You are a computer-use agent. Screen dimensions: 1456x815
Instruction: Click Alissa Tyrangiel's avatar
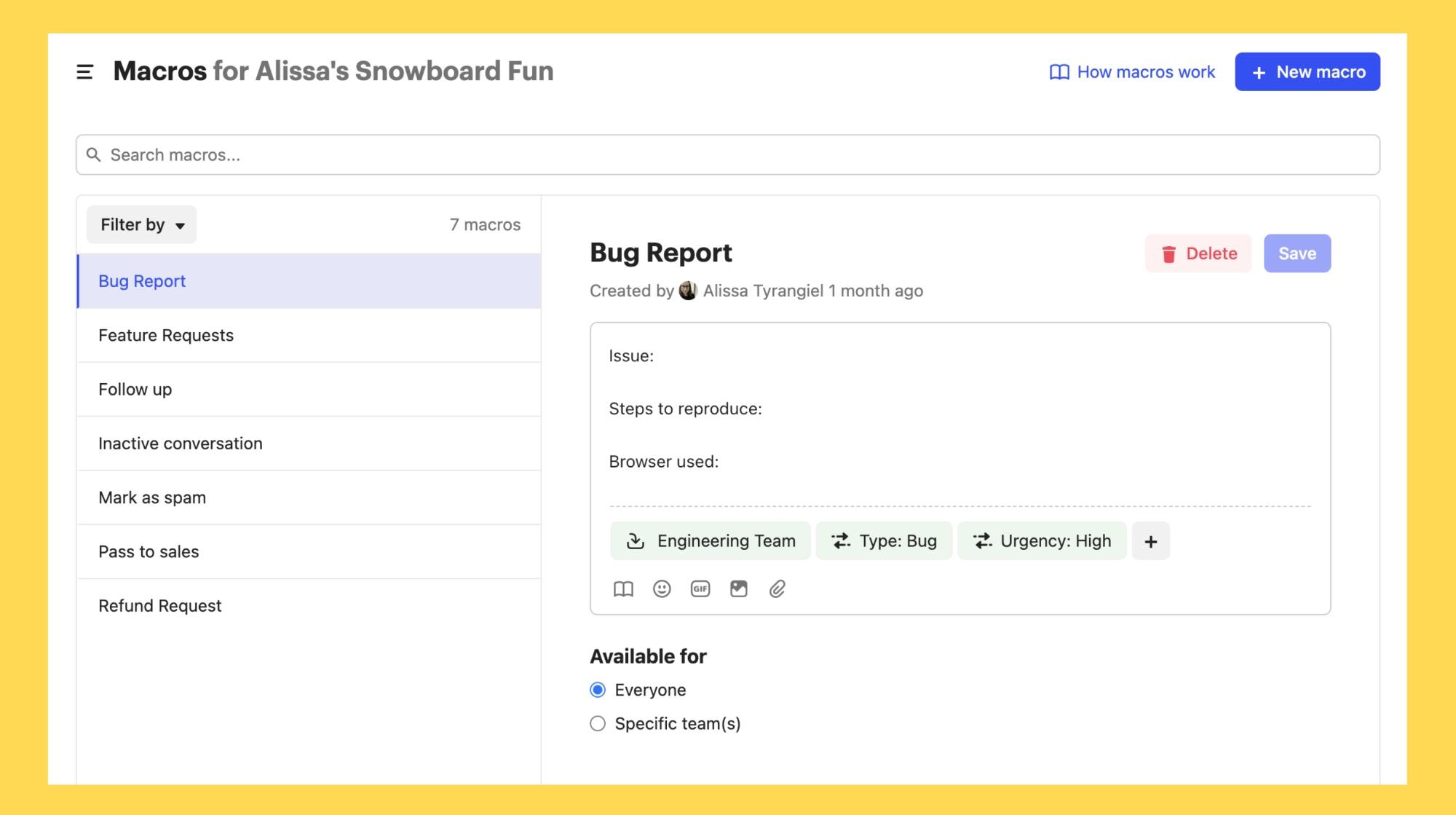click(688, 291)
